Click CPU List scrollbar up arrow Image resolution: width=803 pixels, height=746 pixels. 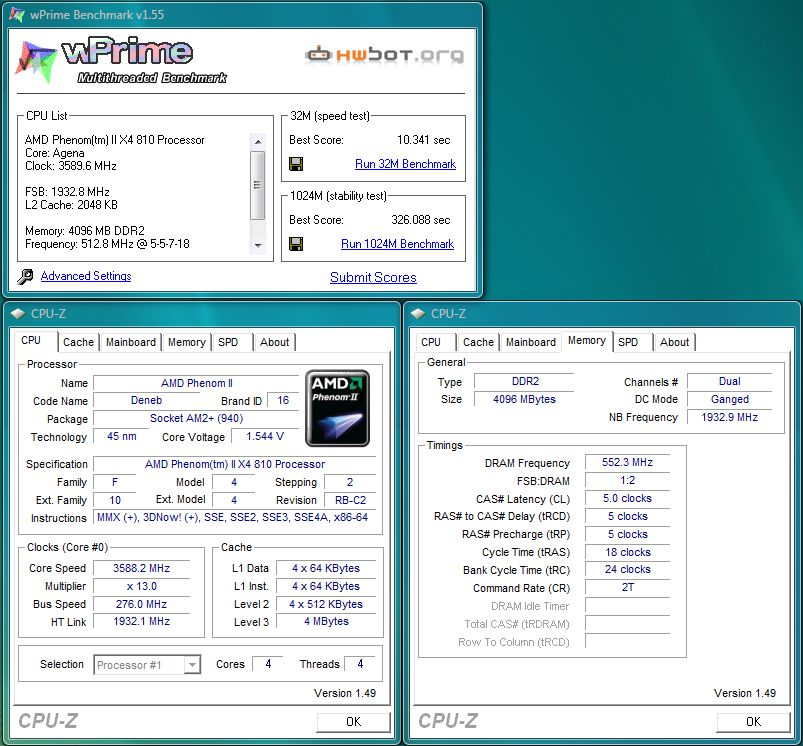(258, 142)
